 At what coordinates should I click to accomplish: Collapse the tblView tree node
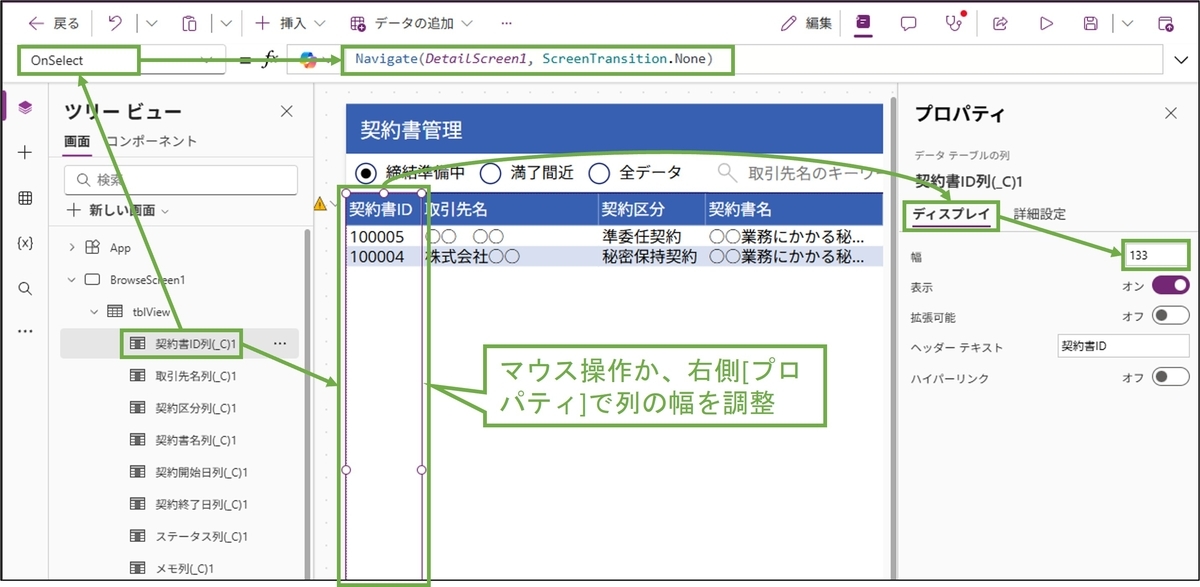pos(95,312)
